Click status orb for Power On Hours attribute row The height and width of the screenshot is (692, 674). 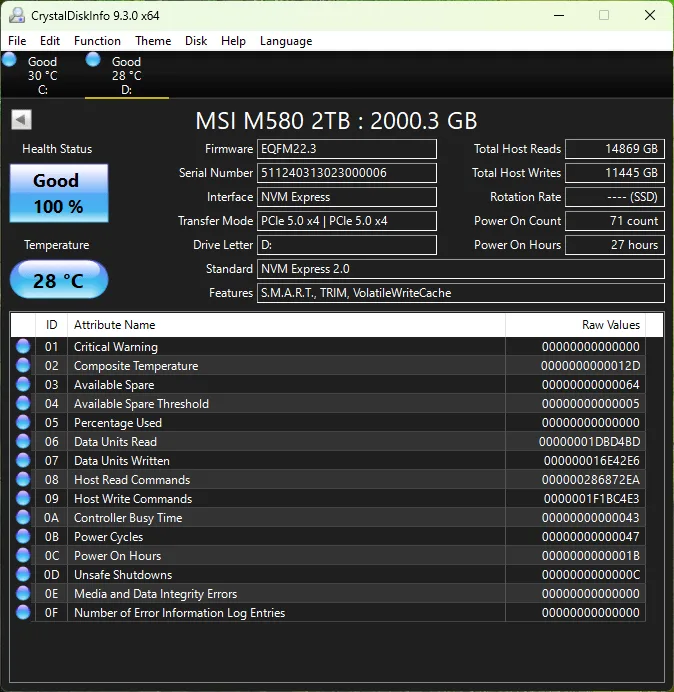23,555
